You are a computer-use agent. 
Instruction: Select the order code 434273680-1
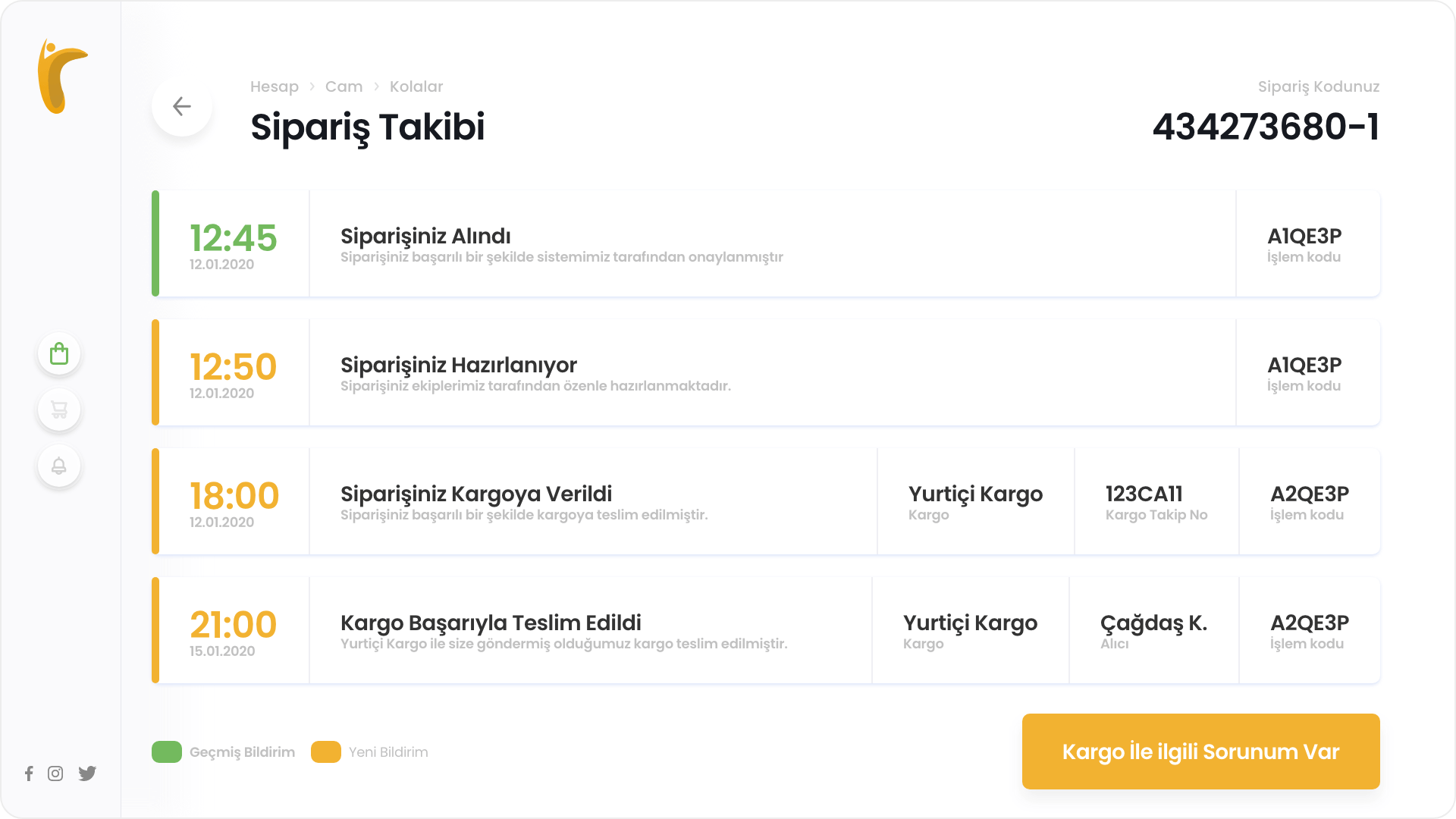pyautogui.click(x=1266, y=127)
